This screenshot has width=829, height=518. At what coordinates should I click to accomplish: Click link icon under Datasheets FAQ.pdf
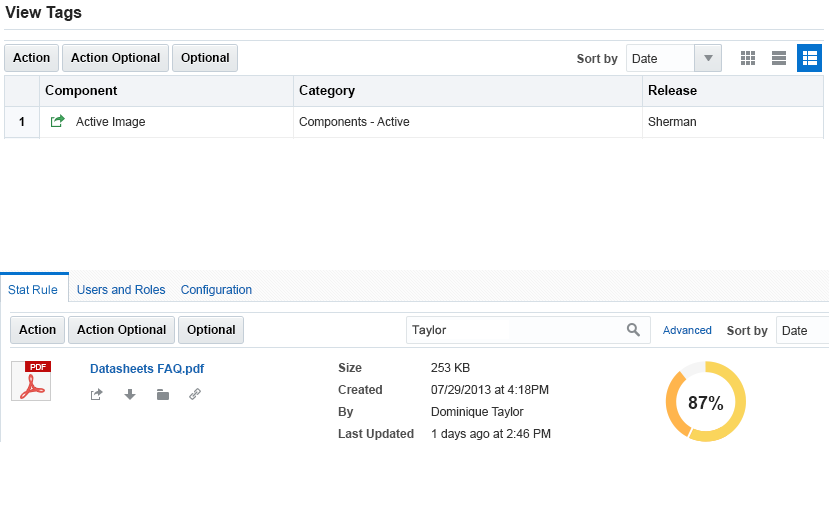point(195,395)
